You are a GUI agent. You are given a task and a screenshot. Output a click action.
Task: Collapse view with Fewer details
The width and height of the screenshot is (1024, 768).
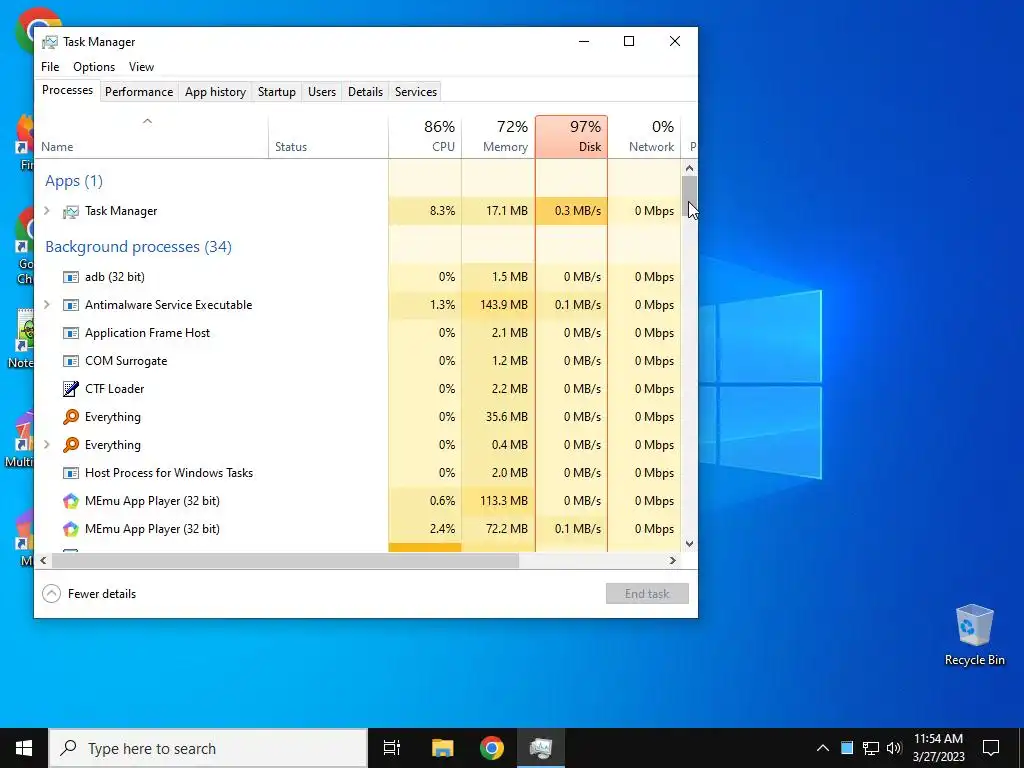pyautogui.click(x=89, y=594)
